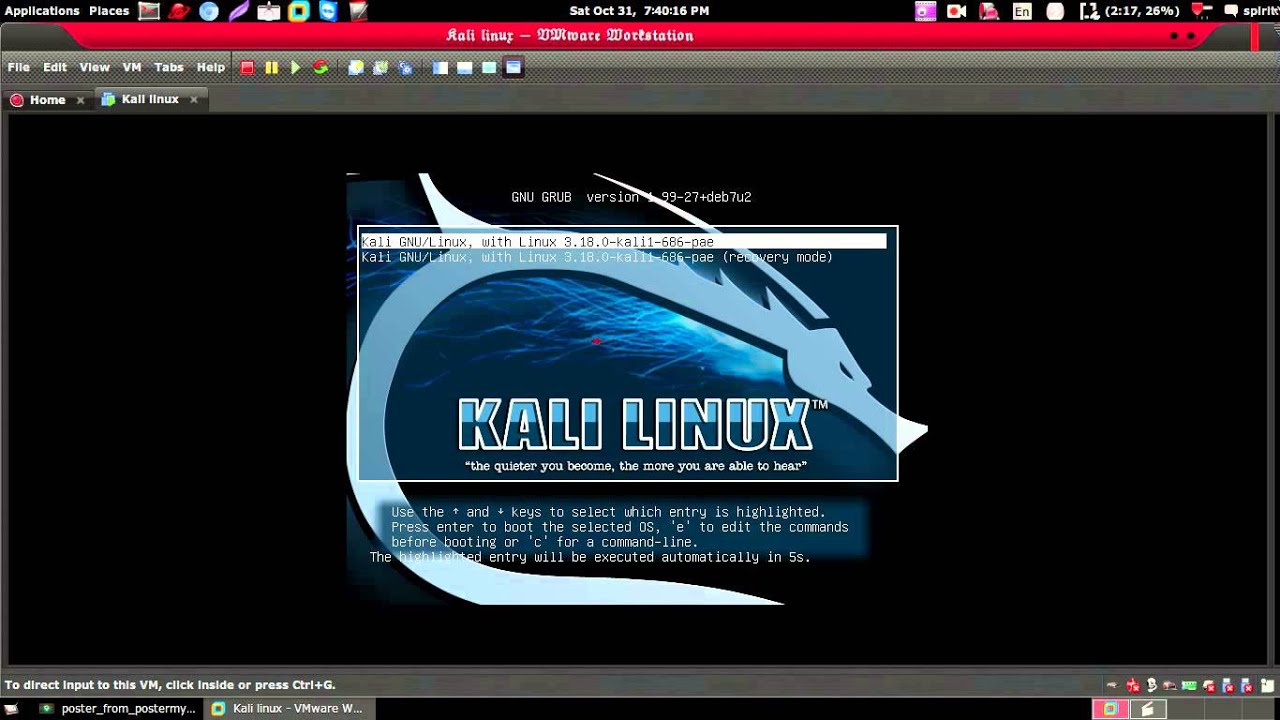The height and width of the screenshot is (720, 1280).
Task: Click the green Power On play icon
Action: pos(295,68)
